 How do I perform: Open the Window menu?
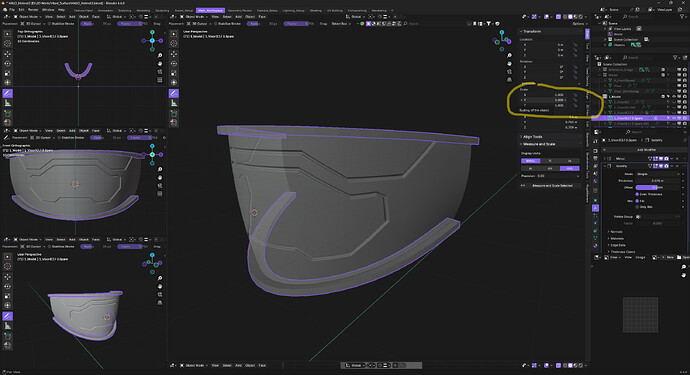click(48, 10)
